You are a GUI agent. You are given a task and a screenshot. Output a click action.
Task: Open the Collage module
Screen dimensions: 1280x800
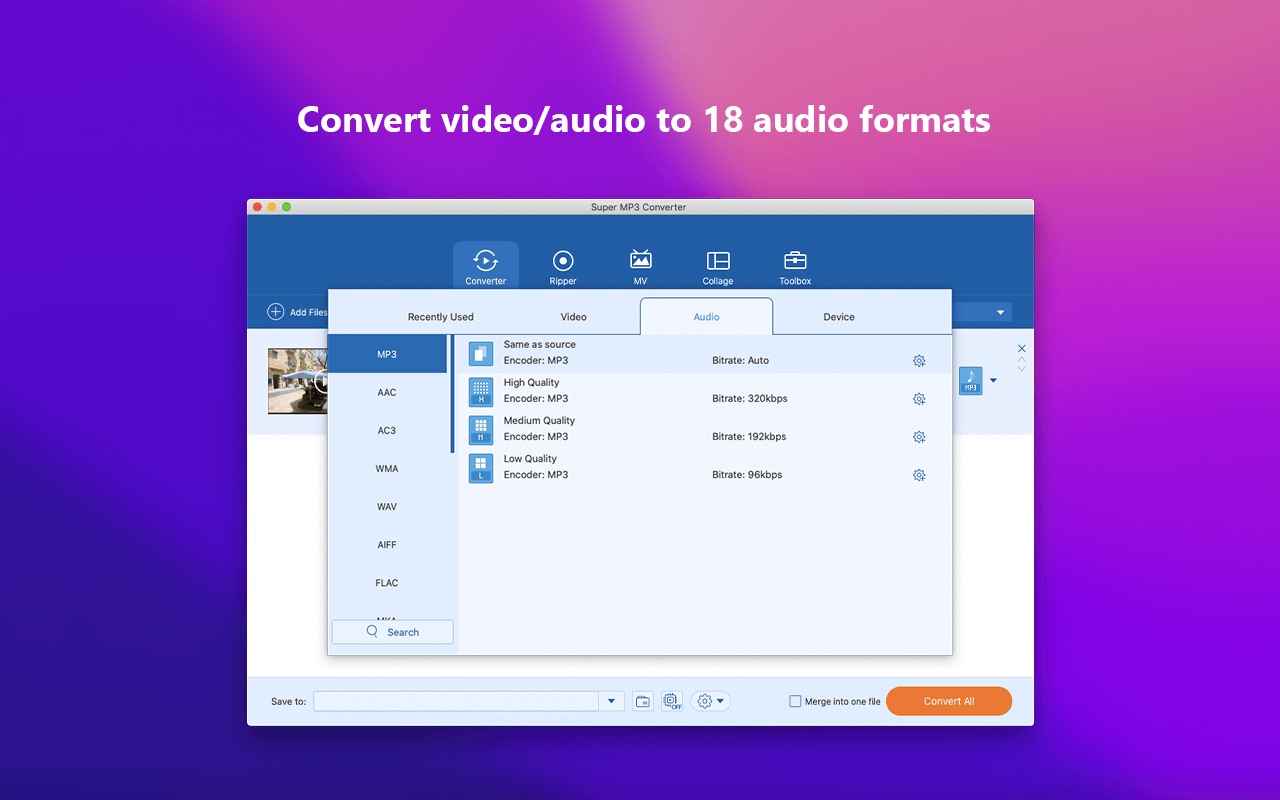718,266
